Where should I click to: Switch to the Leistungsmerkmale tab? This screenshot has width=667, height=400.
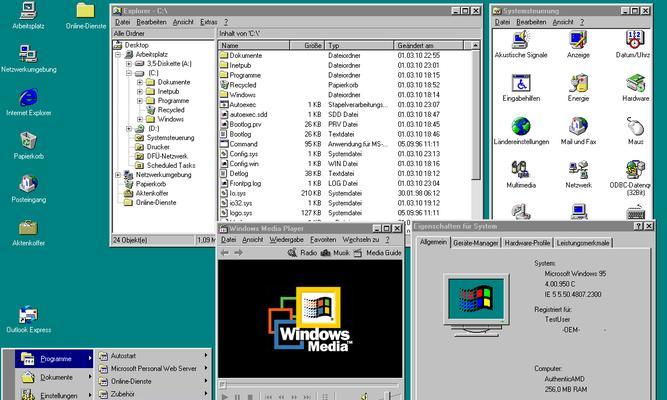(x=583, y=243)
